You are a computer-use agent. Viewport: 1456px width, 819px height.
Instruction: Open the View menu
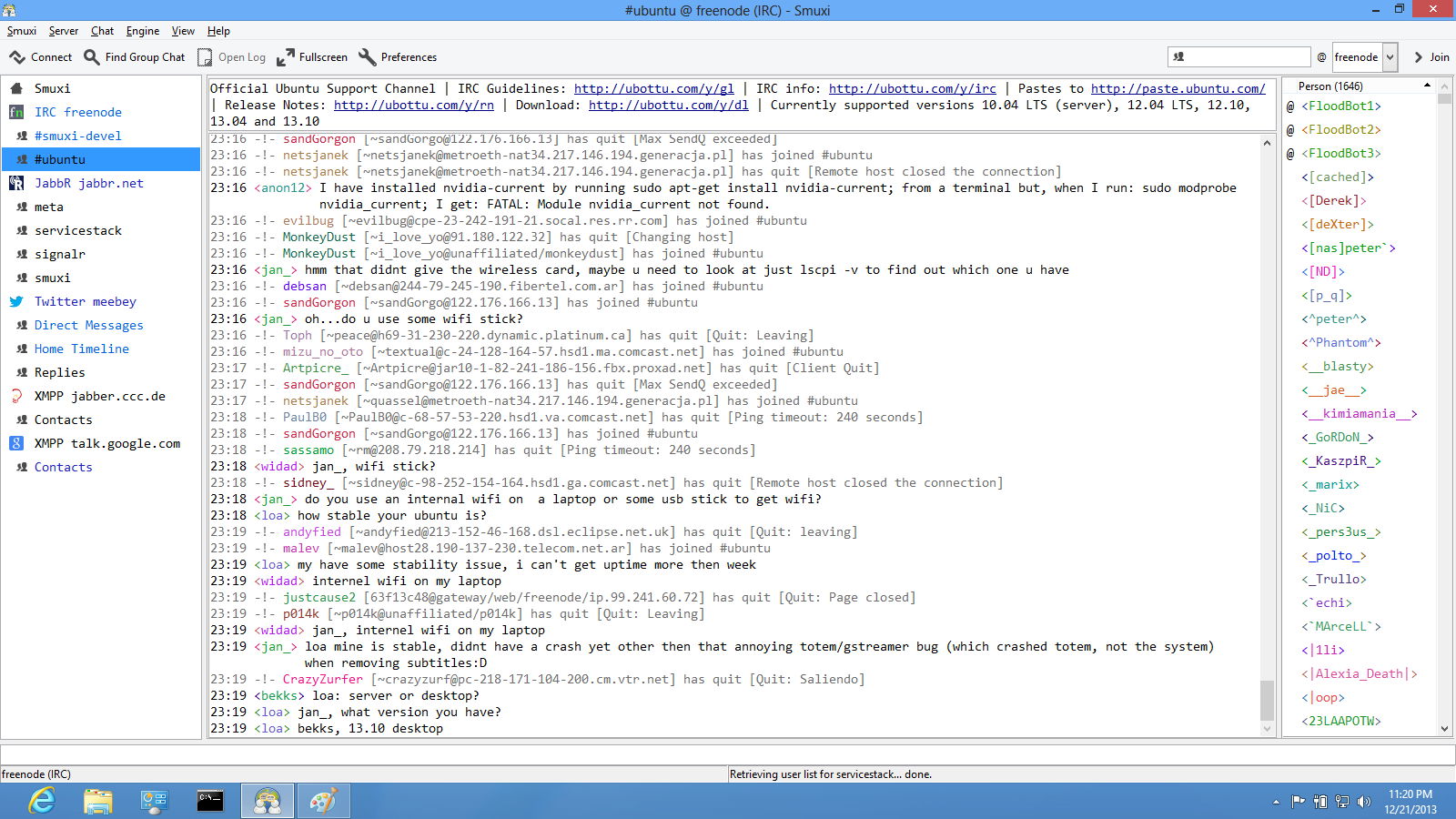click(183, 31)
